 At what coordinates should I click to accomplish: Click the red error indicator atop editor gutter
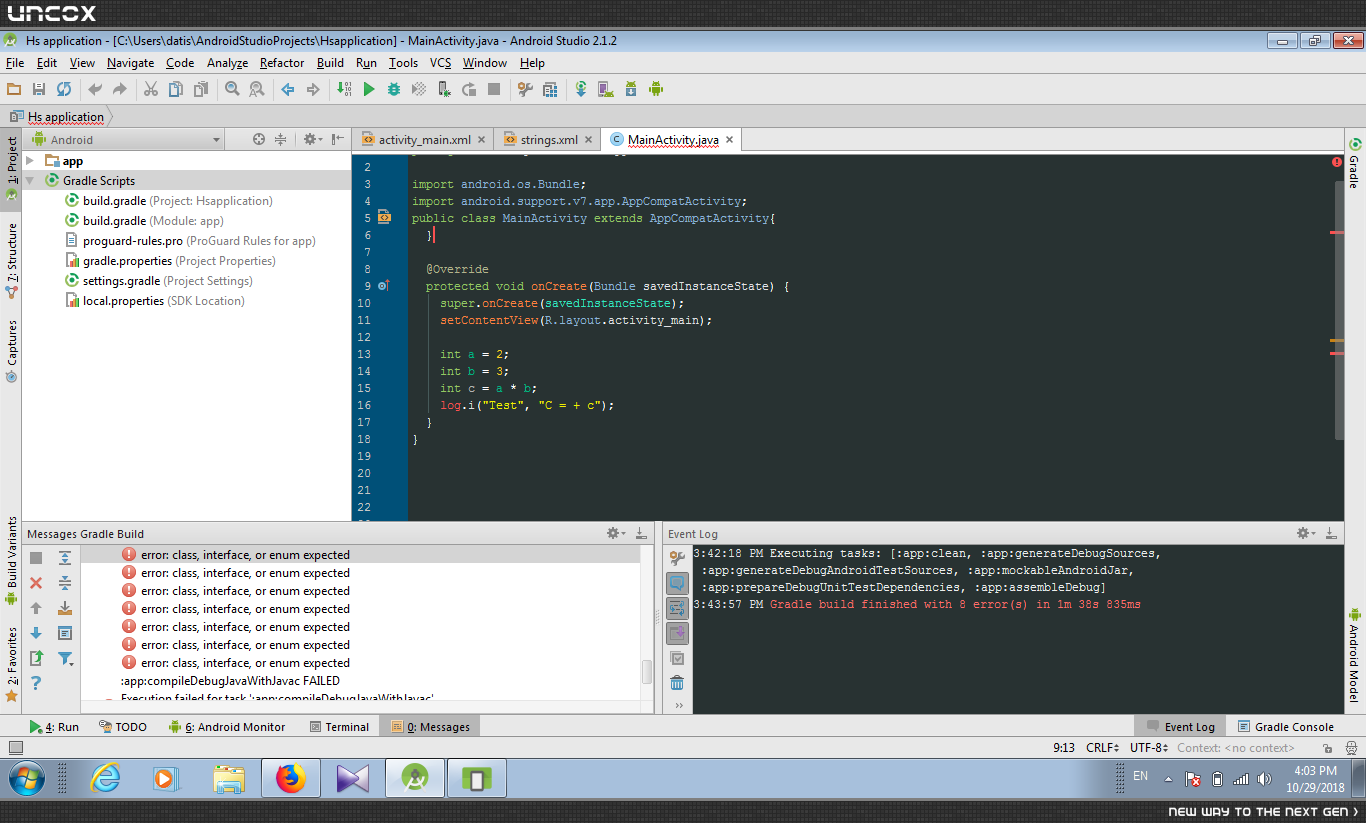coord(1337,162)
